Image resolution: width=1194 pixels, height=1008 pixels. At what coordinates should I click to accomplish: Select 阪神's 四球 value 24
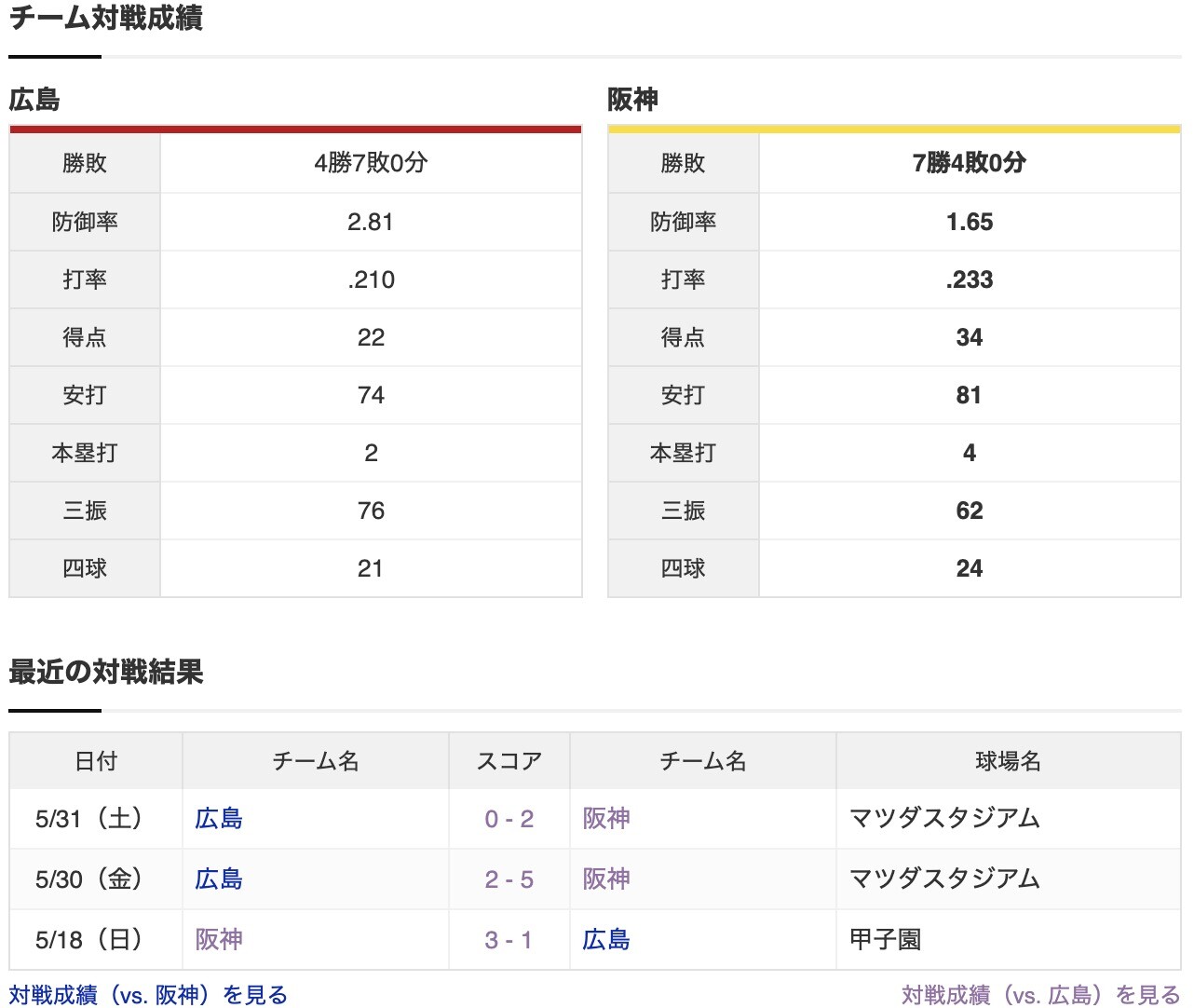970,568
